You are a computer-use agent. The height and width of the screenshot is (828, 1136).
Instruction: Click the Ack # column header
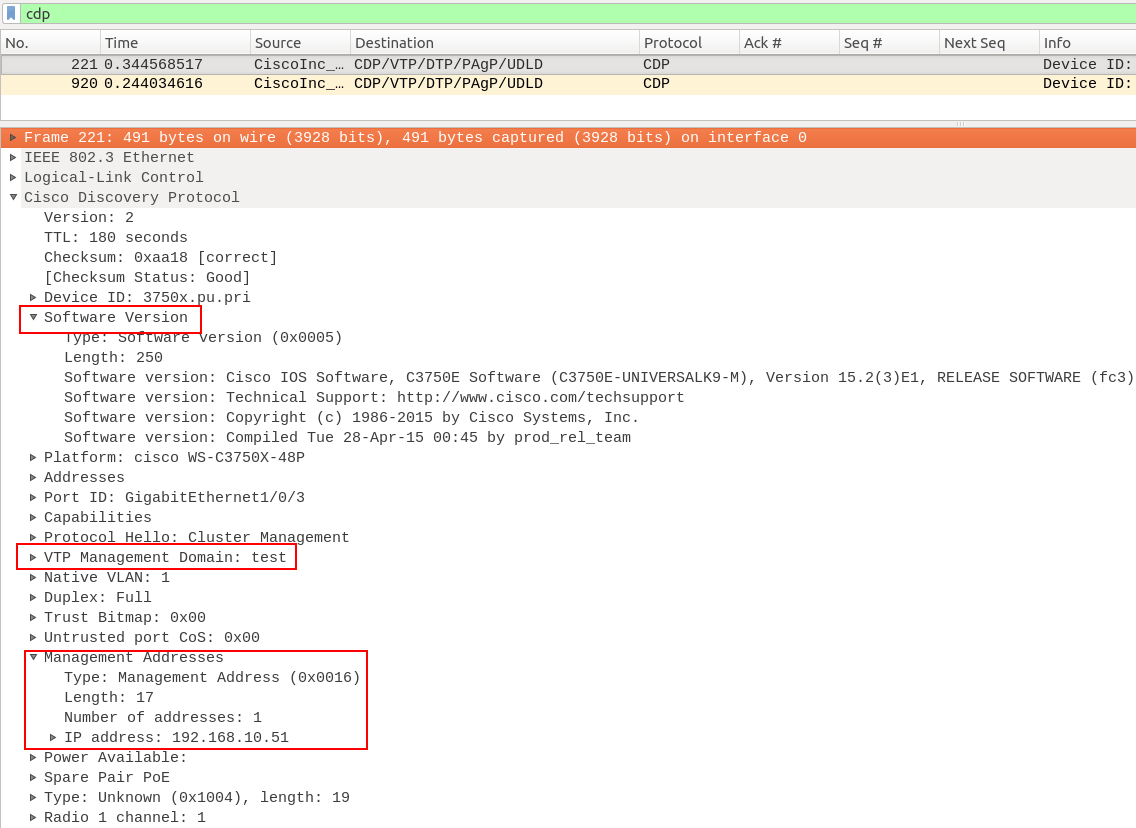tap(789, 43)
